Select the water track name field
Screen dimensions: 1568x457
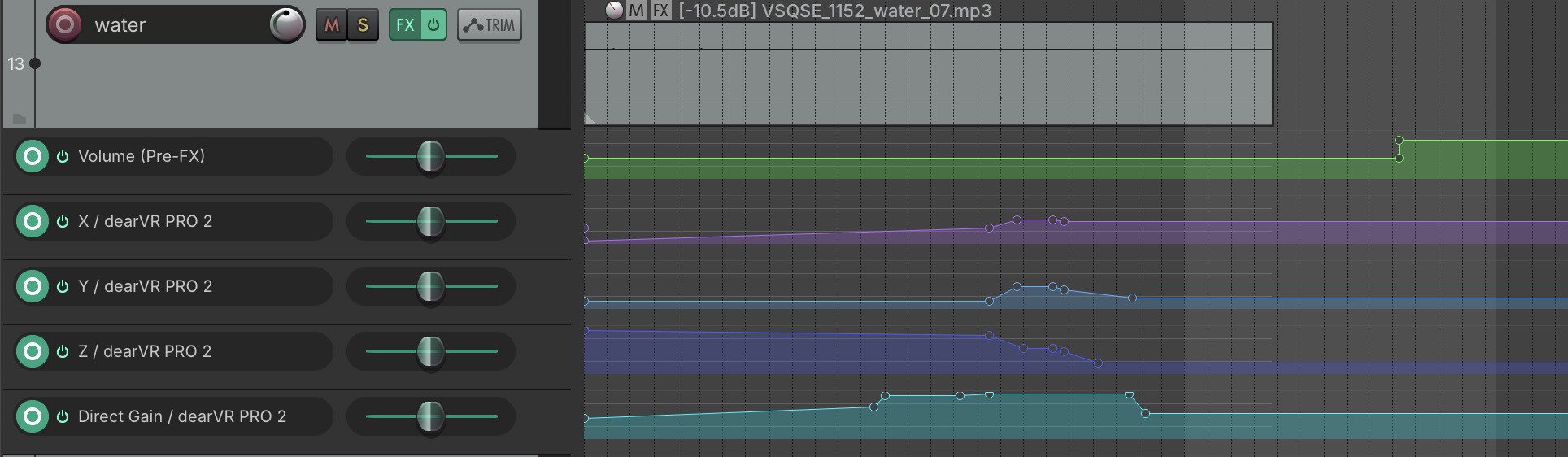point(175,24)
